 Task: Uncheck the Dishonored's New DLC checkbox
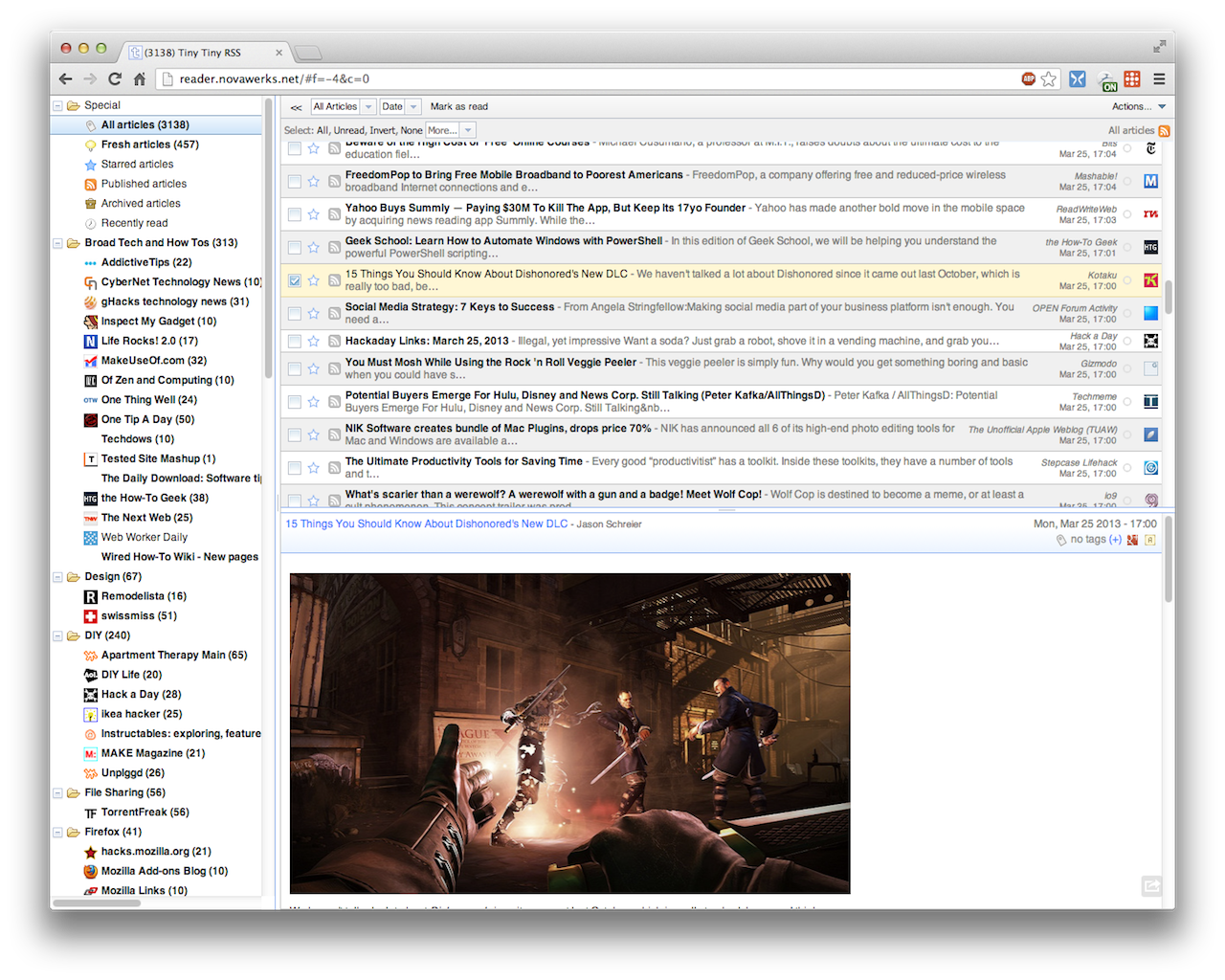point(295,280)
